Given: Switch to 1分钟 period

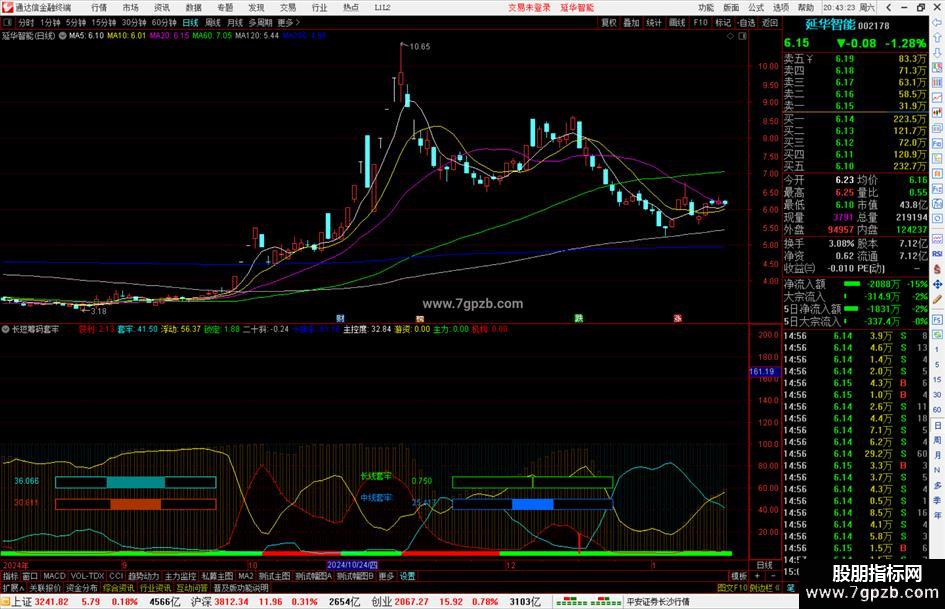Looking at the screenshot, I should [x=50, y=23].
